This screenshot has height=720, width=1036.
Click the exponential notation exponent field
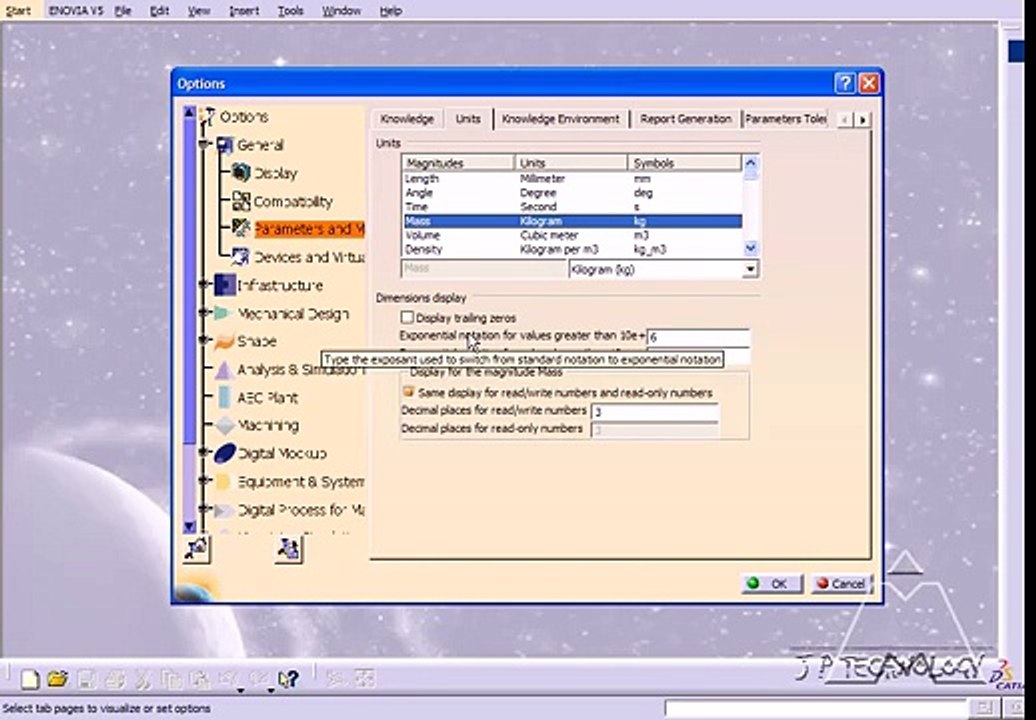698,338
